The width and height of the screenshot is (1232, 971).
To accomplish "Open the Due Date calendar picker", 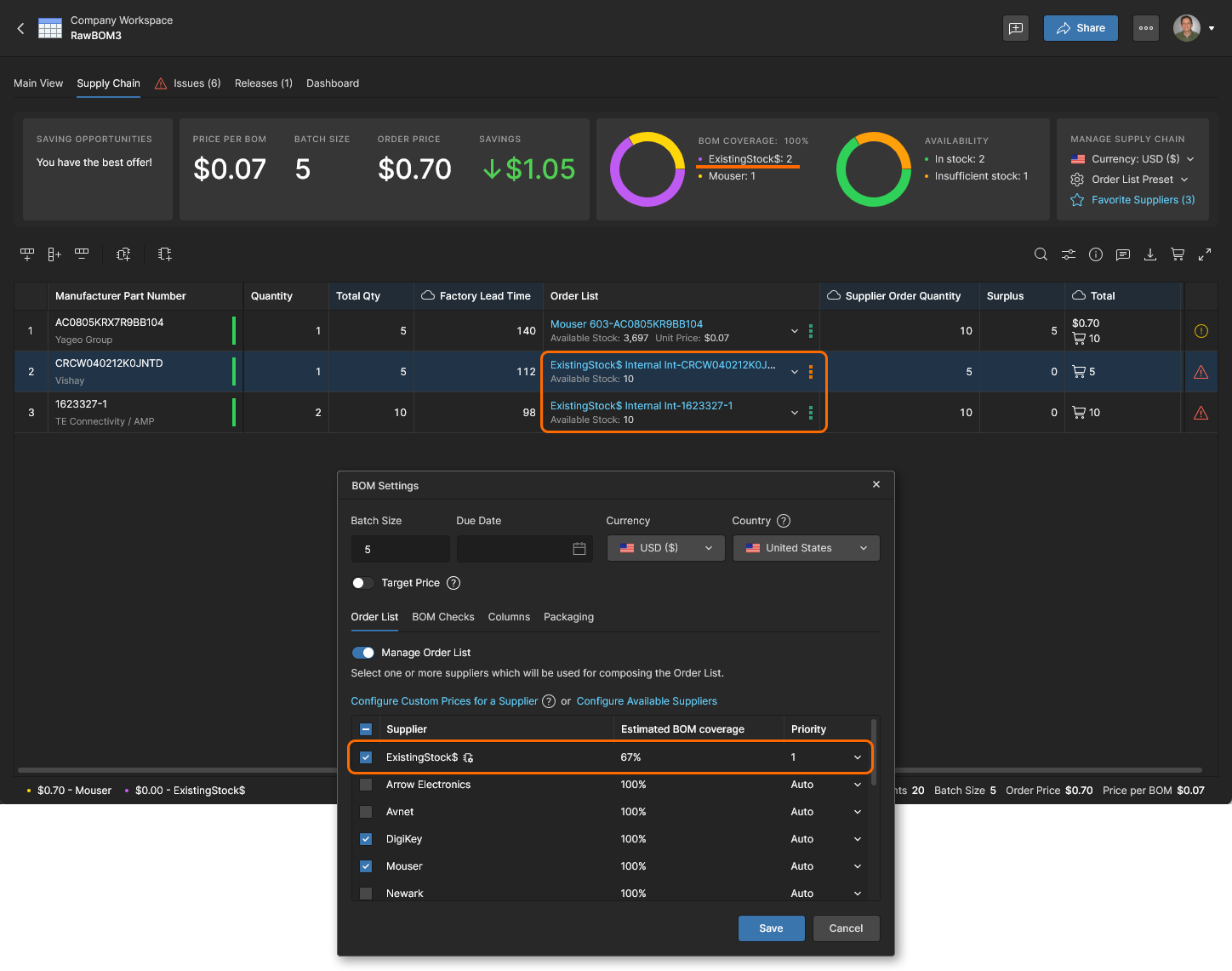I will (x=579, y=549).
